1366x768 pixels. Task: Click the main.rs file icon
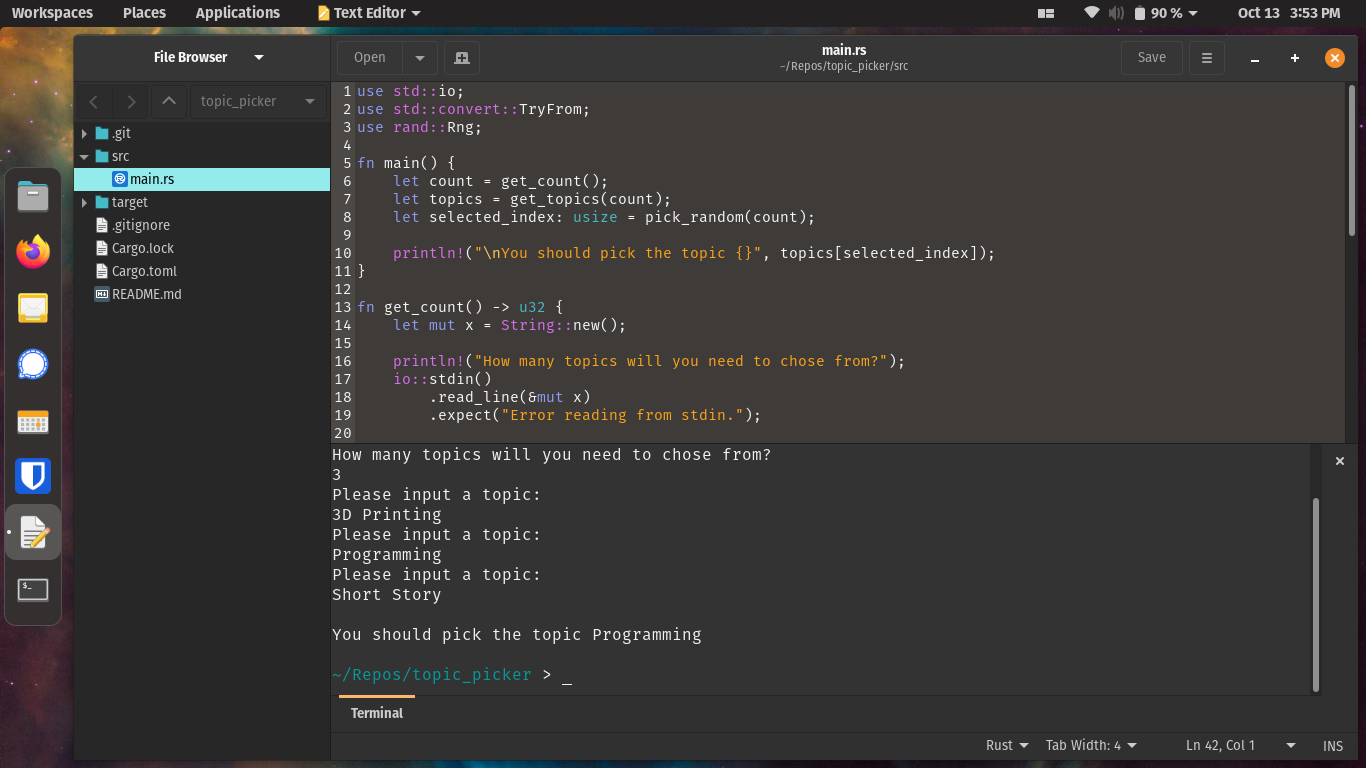pyautogui.click(x=120, y=179)
